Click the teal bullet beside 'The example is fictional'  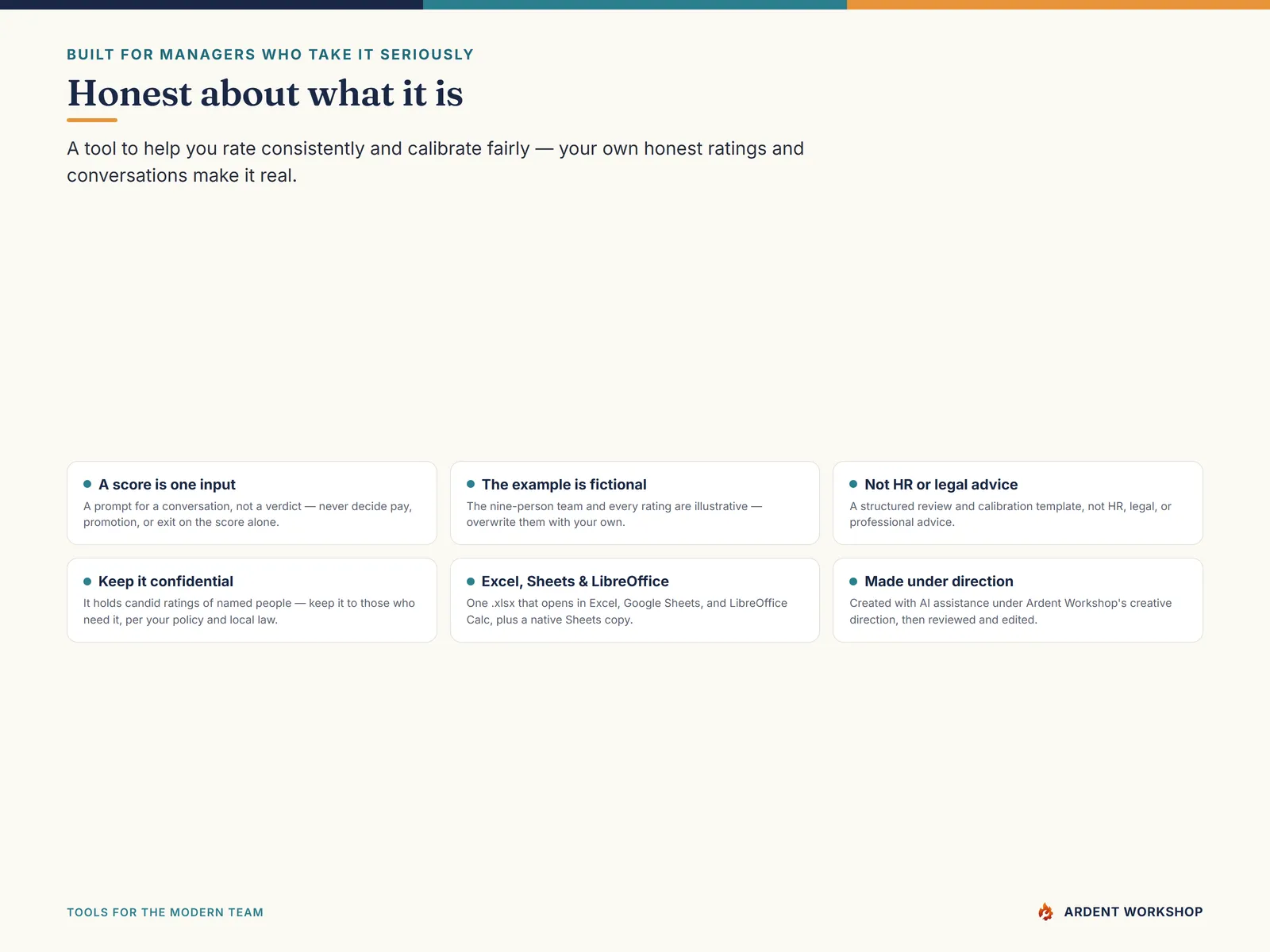coord(471,484)
